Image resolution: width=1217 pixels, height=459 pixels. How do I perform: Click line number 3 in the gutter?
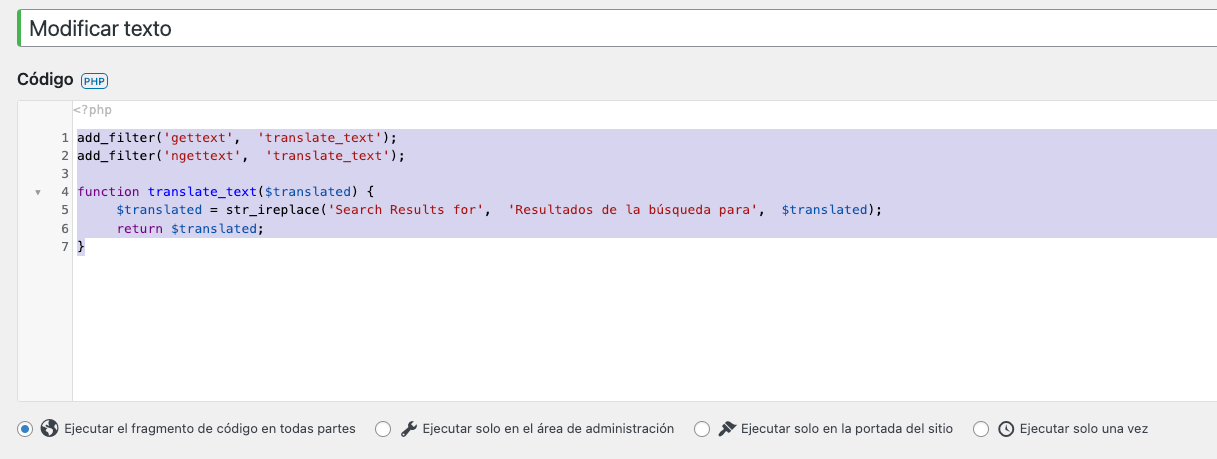pyautogui.click(x=65, y=173)
